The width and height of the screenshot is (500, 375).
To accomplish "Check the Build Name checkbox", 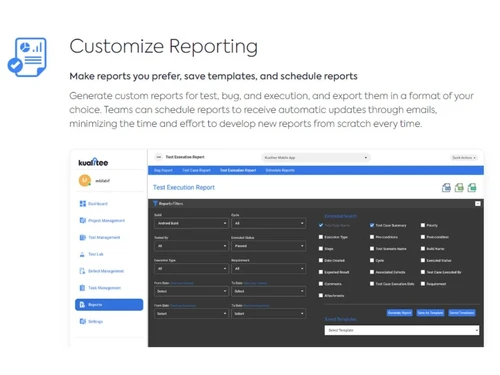I will [423, 249].
